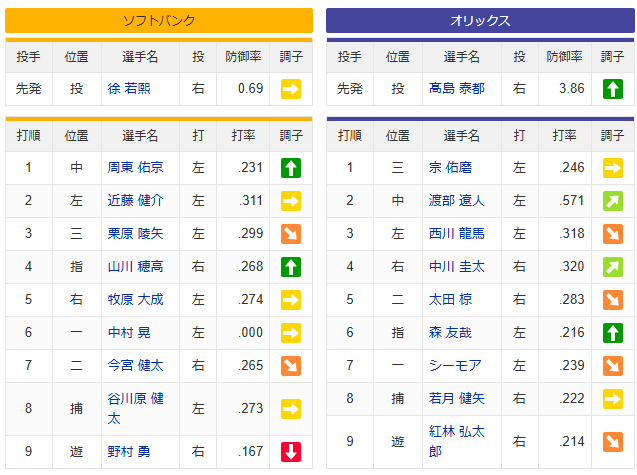Open player link 太田 椋

point(450,299)
